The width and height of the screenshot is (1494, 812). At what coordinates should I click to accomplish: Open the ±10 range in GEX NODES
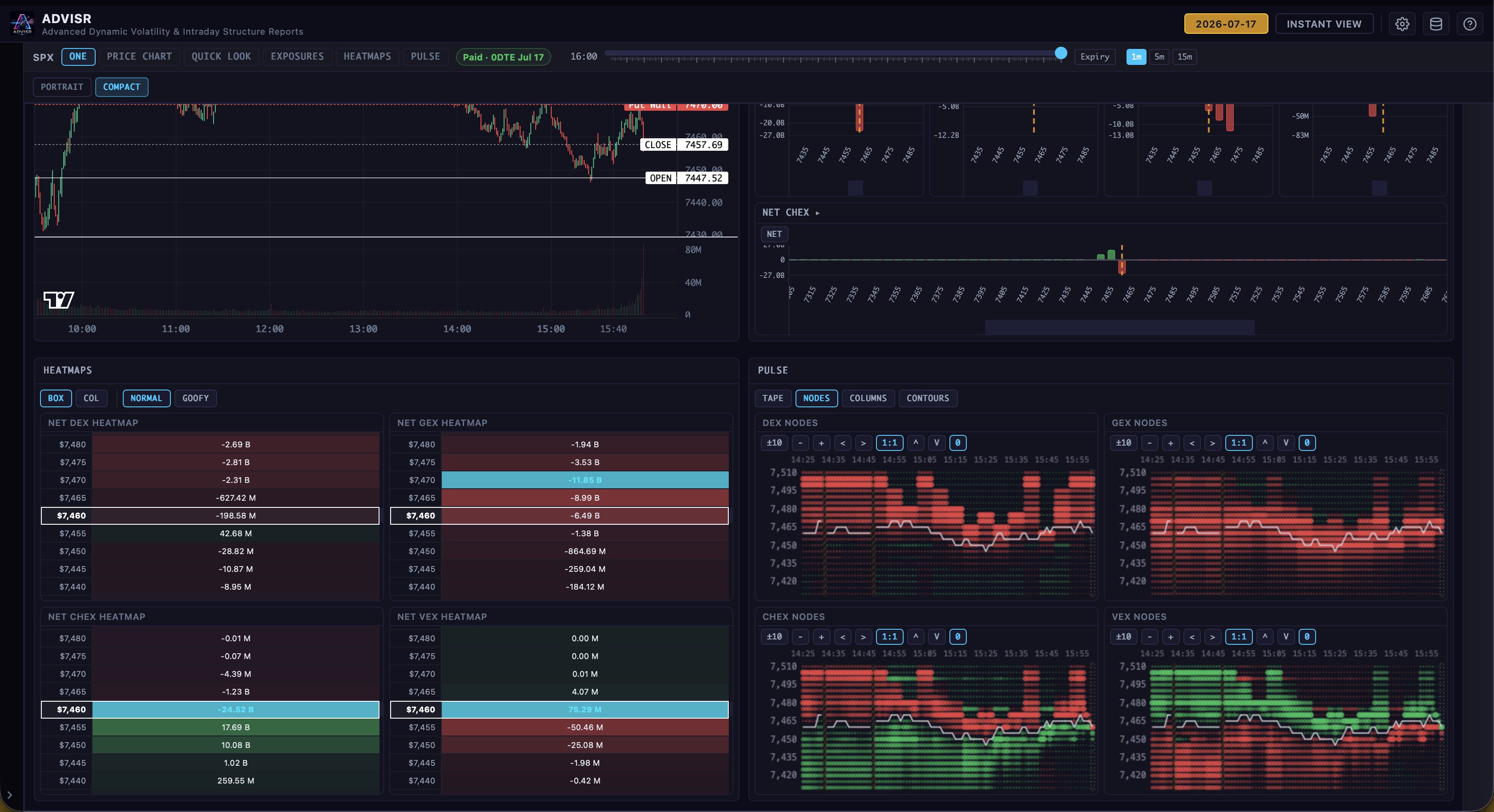(x=1123, y=443)
